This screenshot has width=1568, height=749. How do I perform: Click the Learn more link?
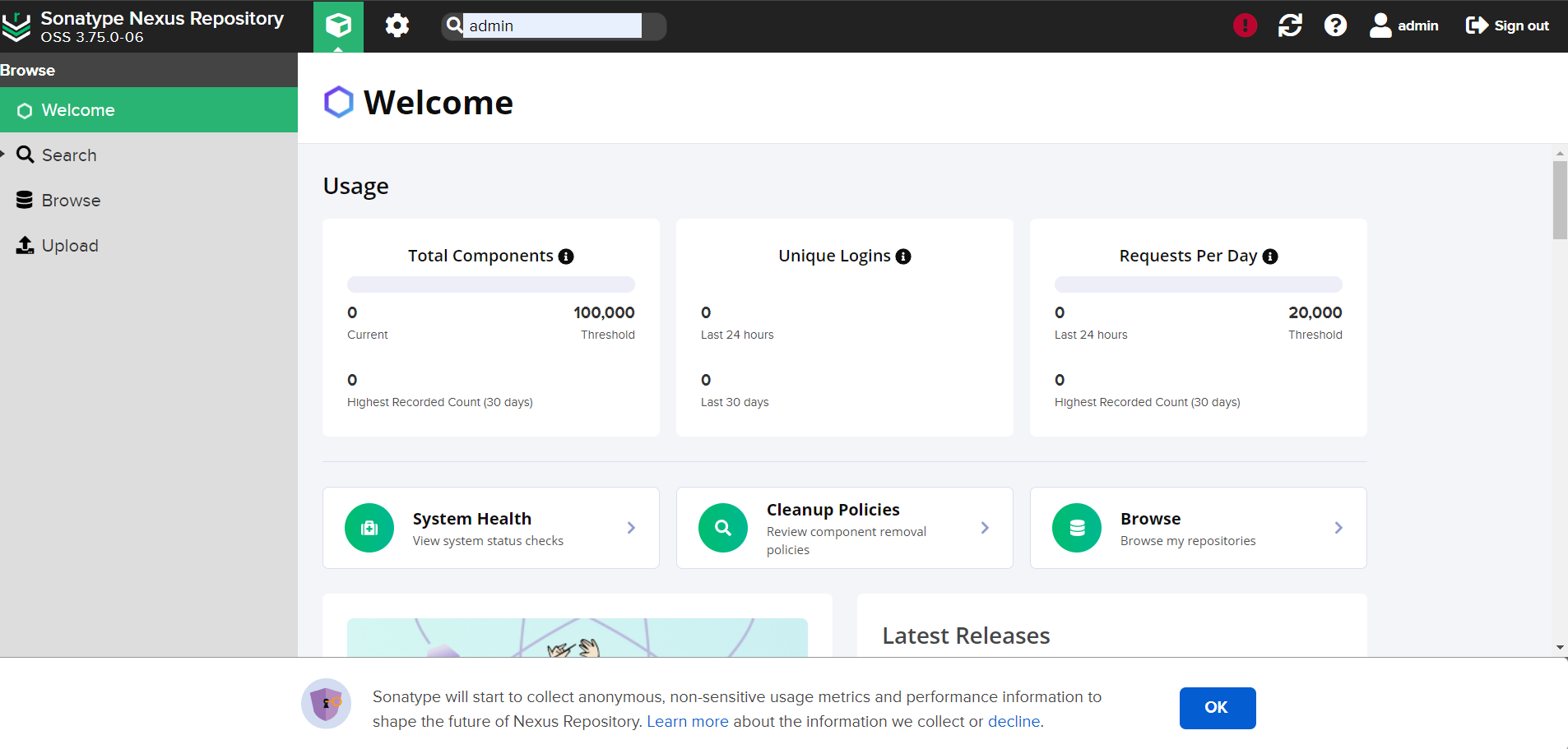point(688,721)
